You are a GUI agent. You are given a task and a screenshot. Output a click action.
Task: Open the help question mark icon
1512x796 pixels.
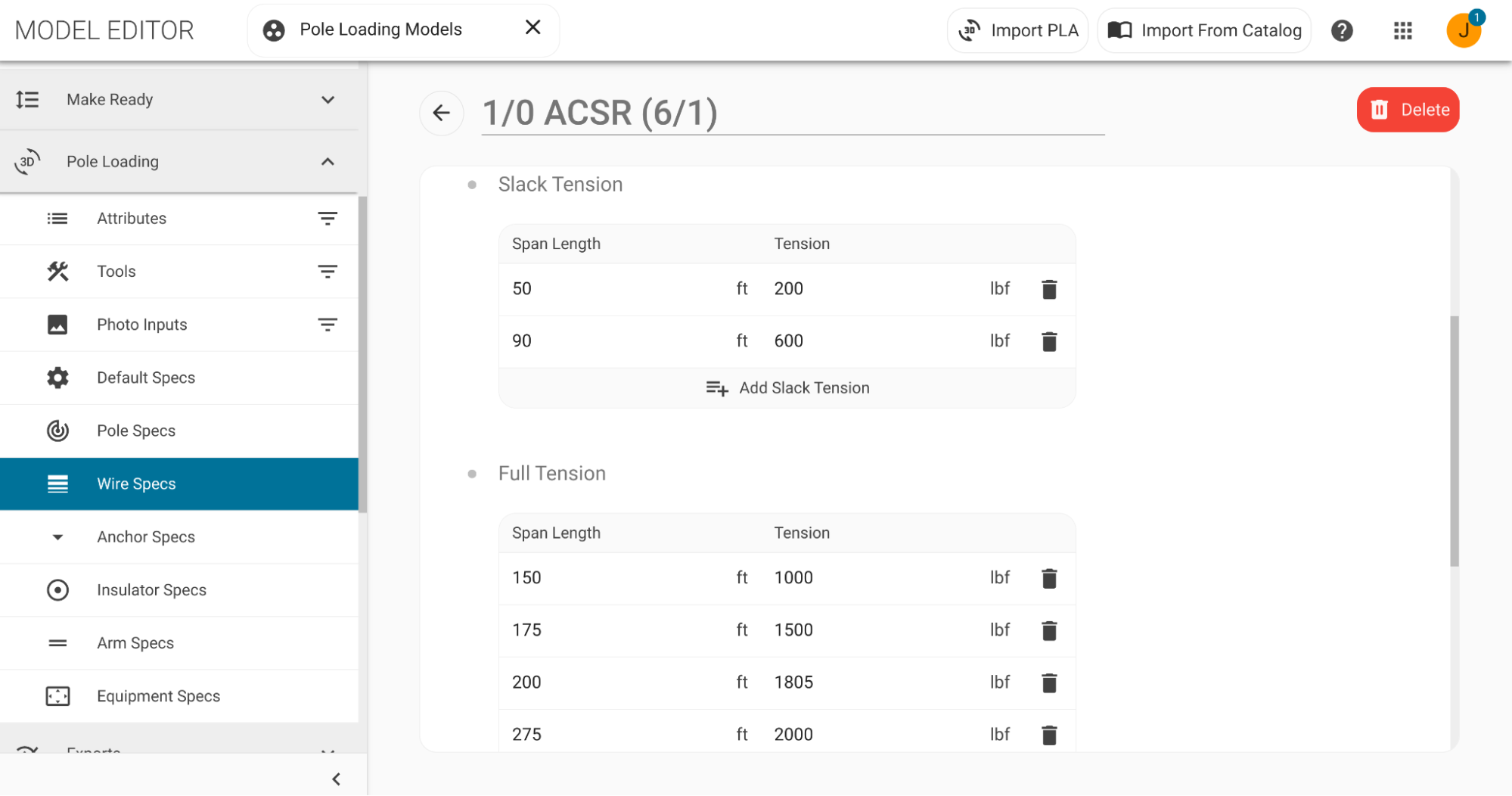coord(1341,30)
